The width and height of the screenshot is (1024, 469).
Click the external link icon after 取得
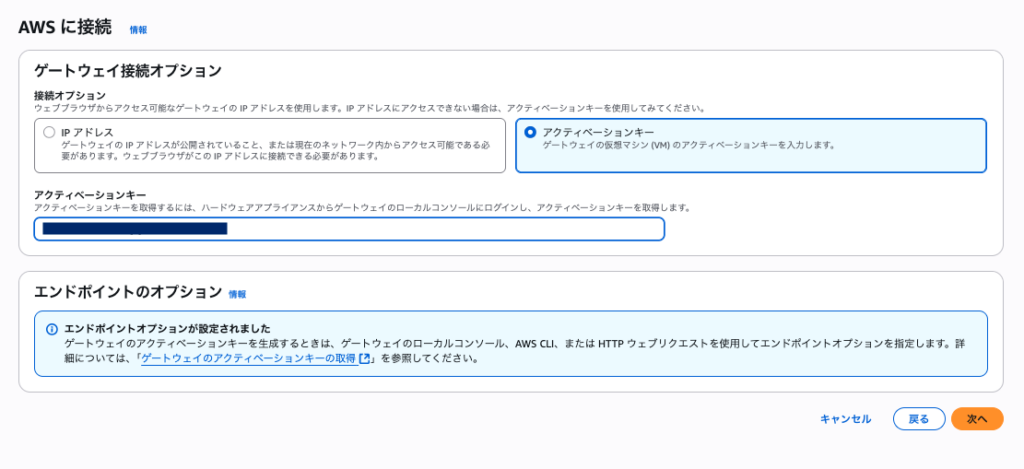tap(365, 359)
